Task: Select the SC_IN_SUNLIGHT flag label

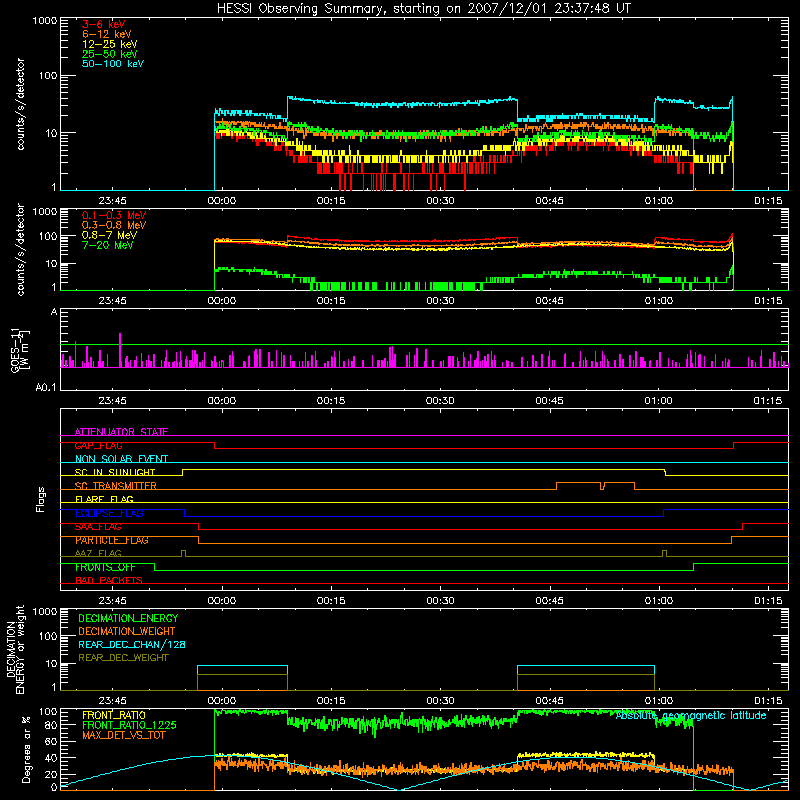Action: pos(115,472)
